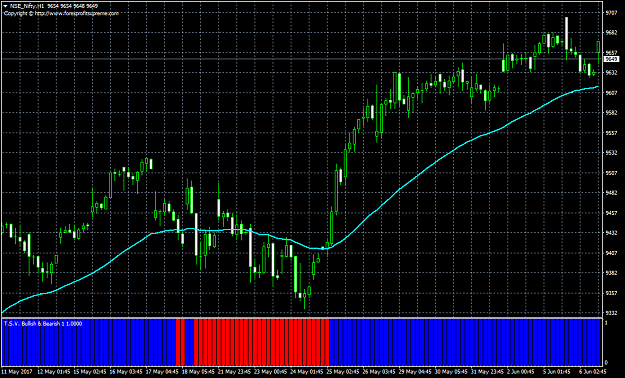Click the 6 Jun 02:45 time label

pyautogui.click(x=593, y=372)
